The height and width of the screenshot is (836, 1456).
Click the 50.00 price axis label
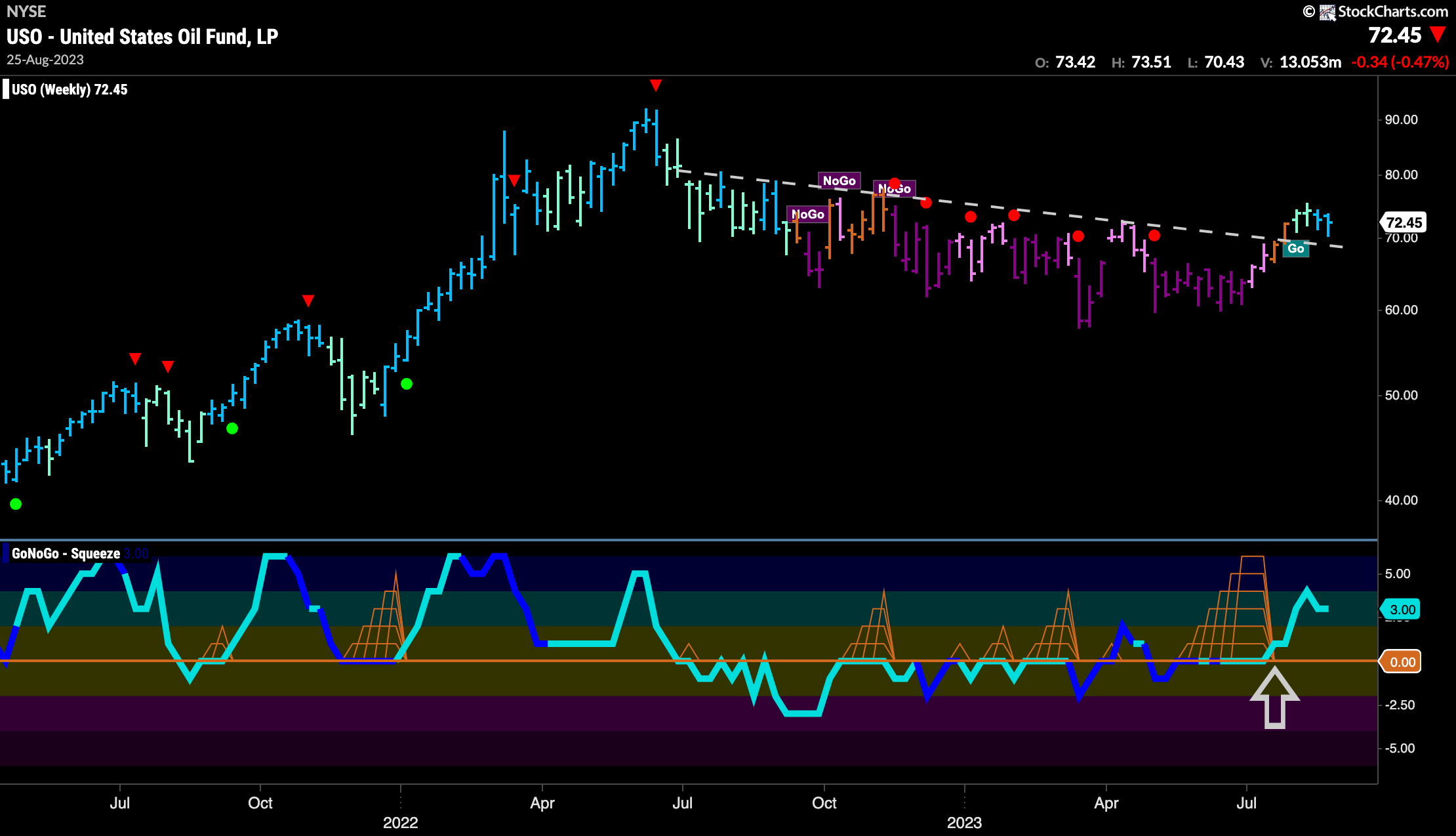tap(1401, 395)
